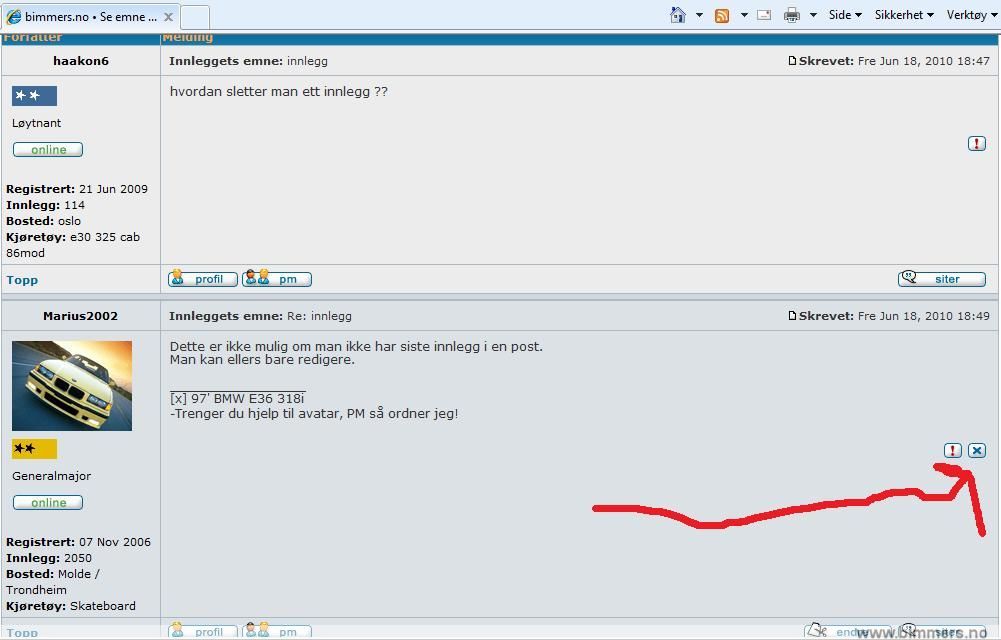Click the Read Mail envelope icon
1001x640 pixels.
764,15
